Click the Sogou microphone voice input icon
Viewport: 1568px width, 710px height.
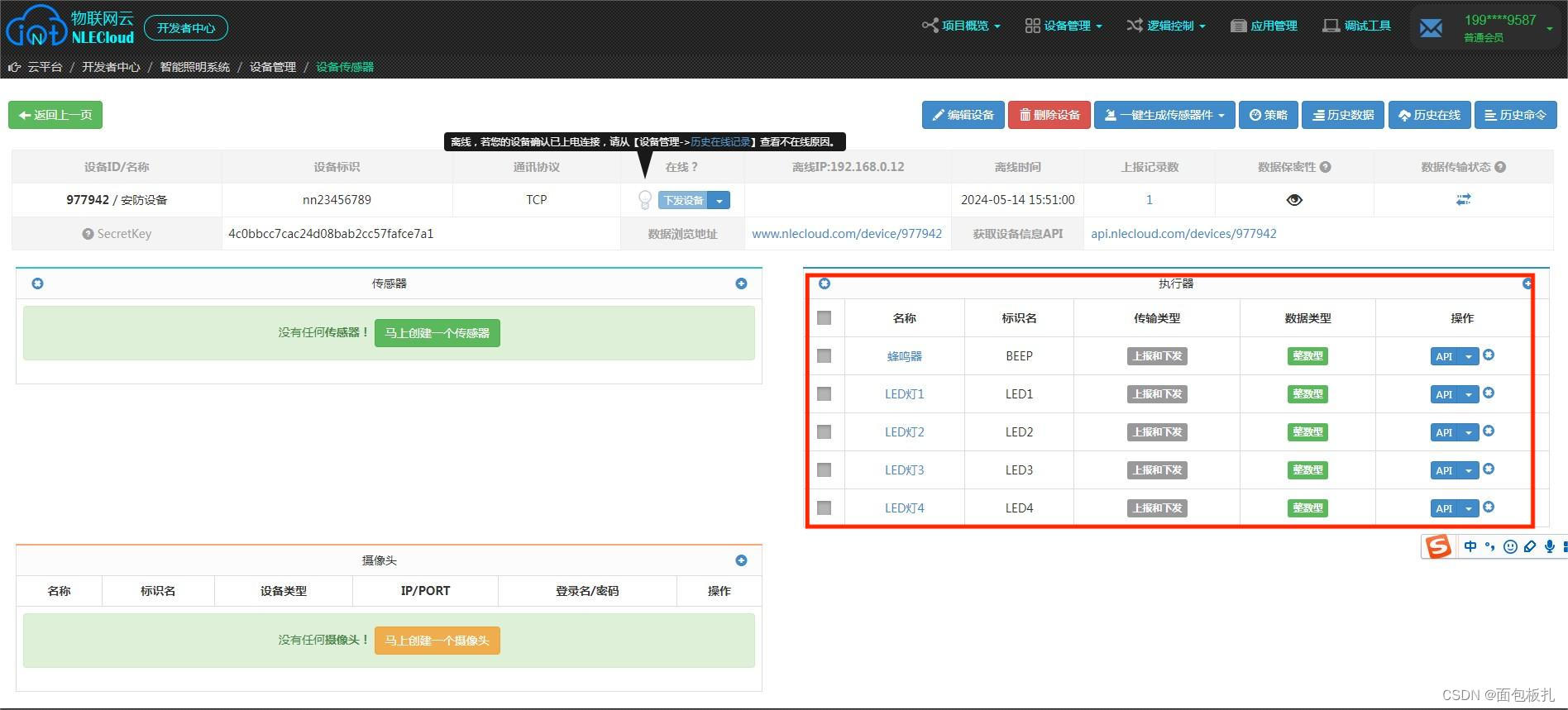1549,546
